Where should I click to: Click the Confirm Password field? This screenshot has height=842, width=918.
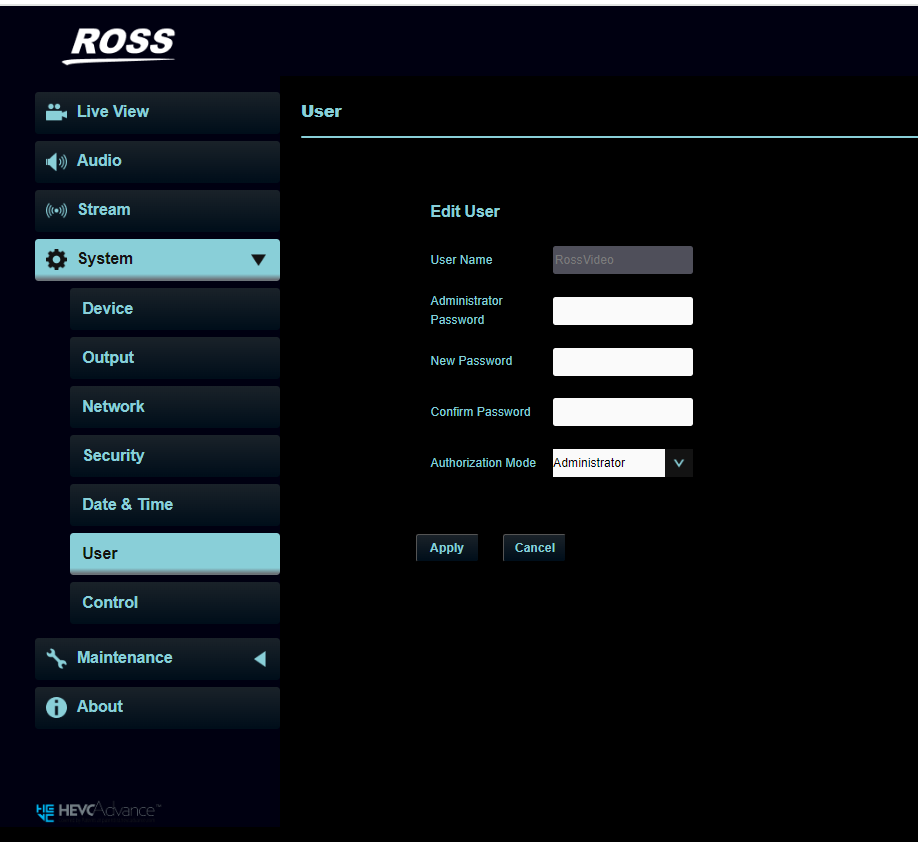[x=622, y=412]
